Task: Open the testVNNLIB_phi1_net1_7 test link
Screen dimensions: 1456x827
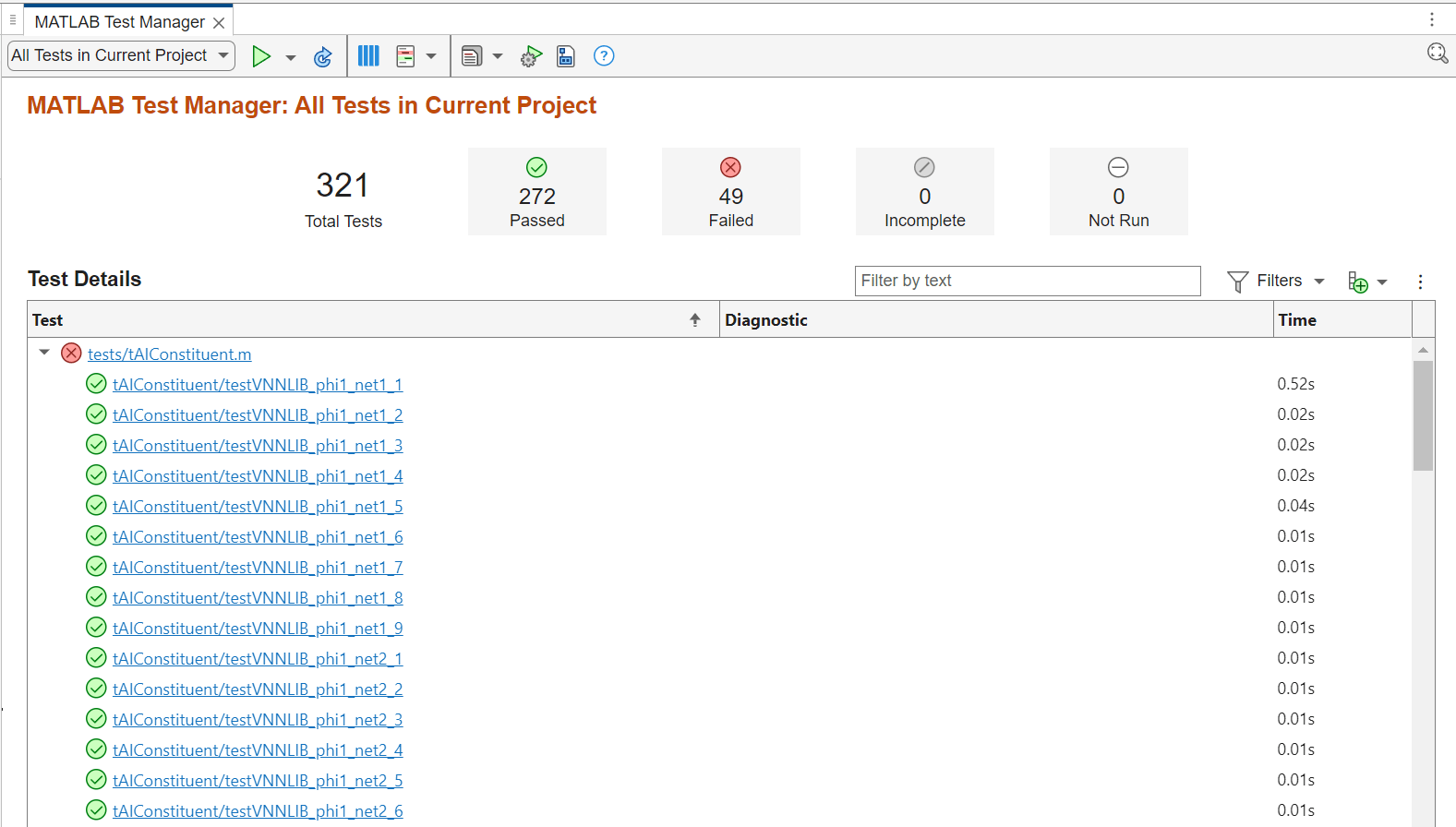Action: click(x=258, y=568)
